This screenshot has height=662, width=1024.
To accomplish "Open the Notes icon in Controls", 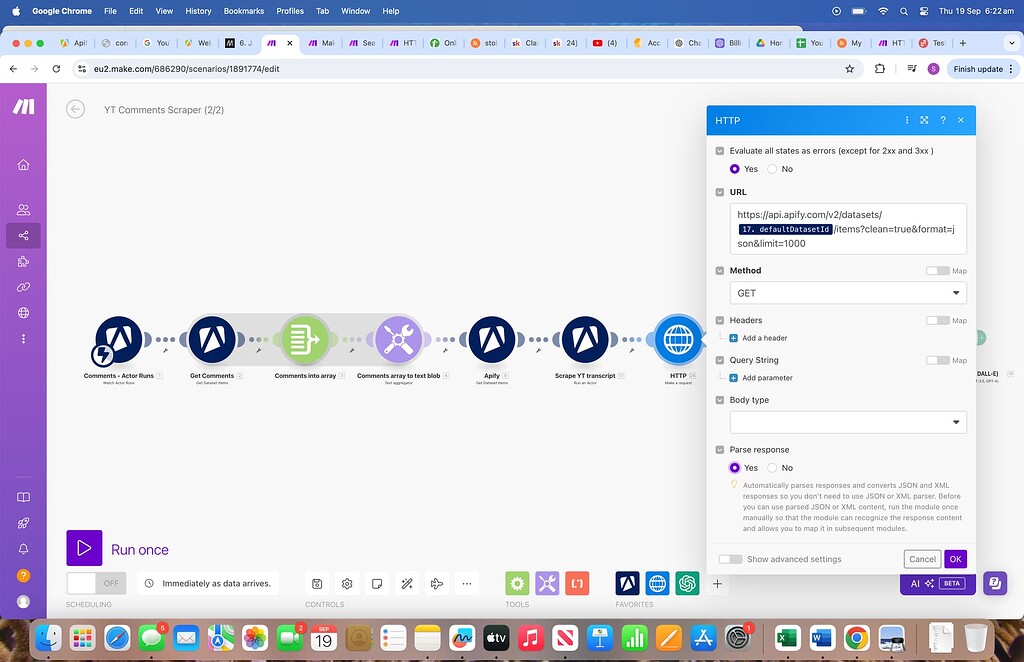I will coord(377,583).
